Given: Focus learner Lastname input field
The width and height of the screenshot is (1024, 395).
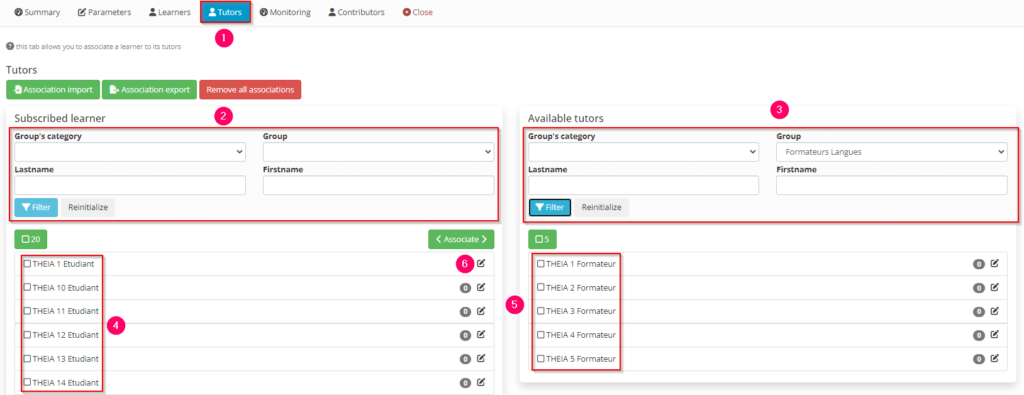Looking at the screenshot, I should point(130,185).
